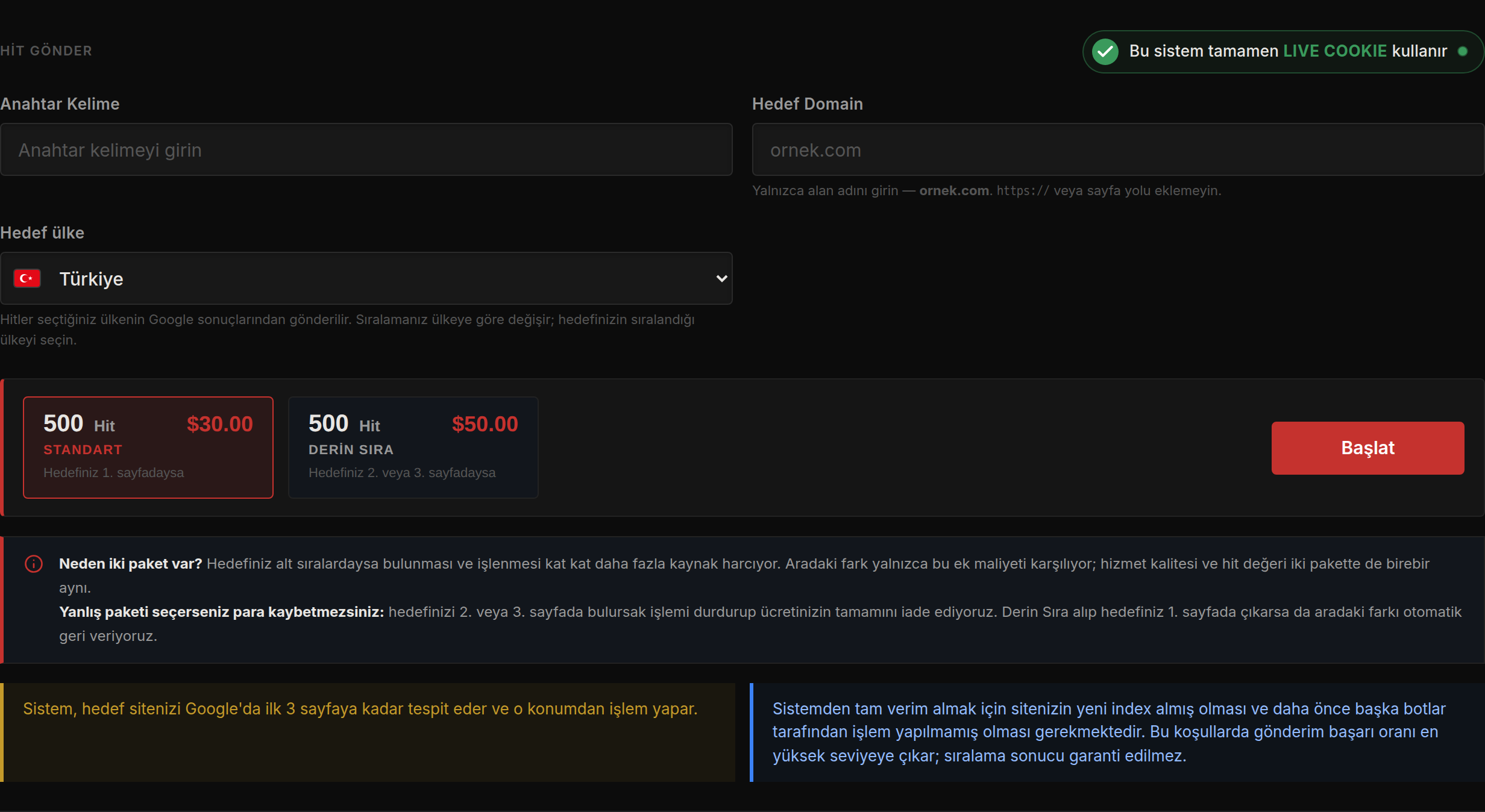Click the yellow Google ilk 3 sayfa notice
This screenshot has height=812, width=1485.
(368, 732)
